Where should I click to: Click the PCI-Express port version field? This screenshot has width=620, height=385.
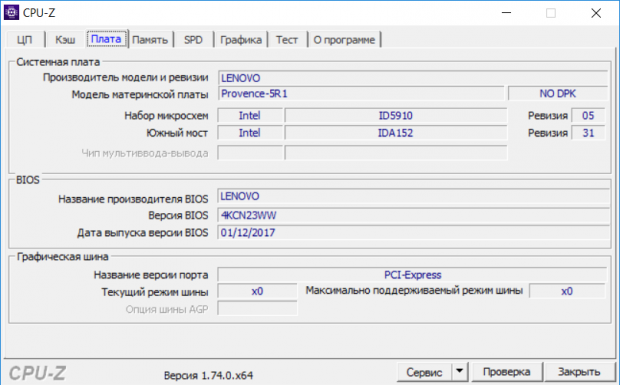pyautogui.click(x=412, y=275)
